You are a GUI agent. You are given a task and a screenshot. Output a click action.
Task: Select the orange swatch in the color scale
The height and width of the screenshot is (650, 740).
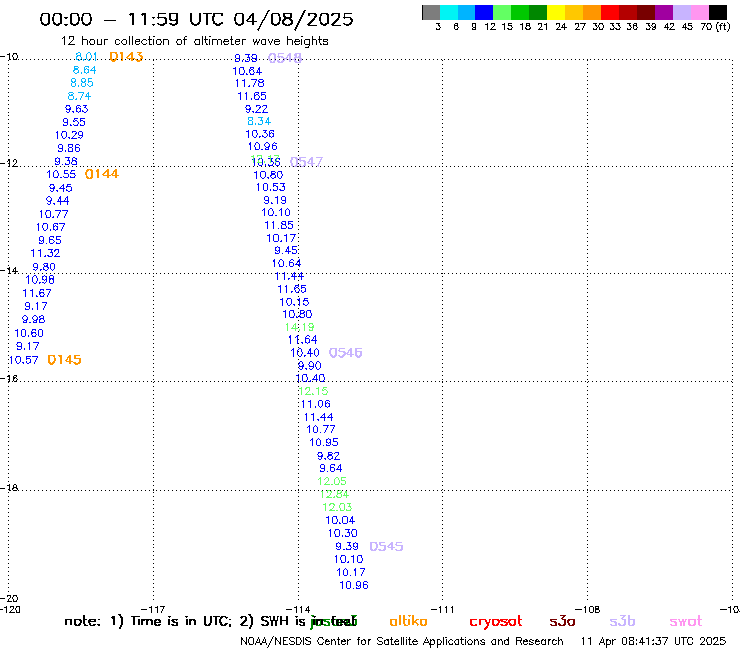coord(592,12)
